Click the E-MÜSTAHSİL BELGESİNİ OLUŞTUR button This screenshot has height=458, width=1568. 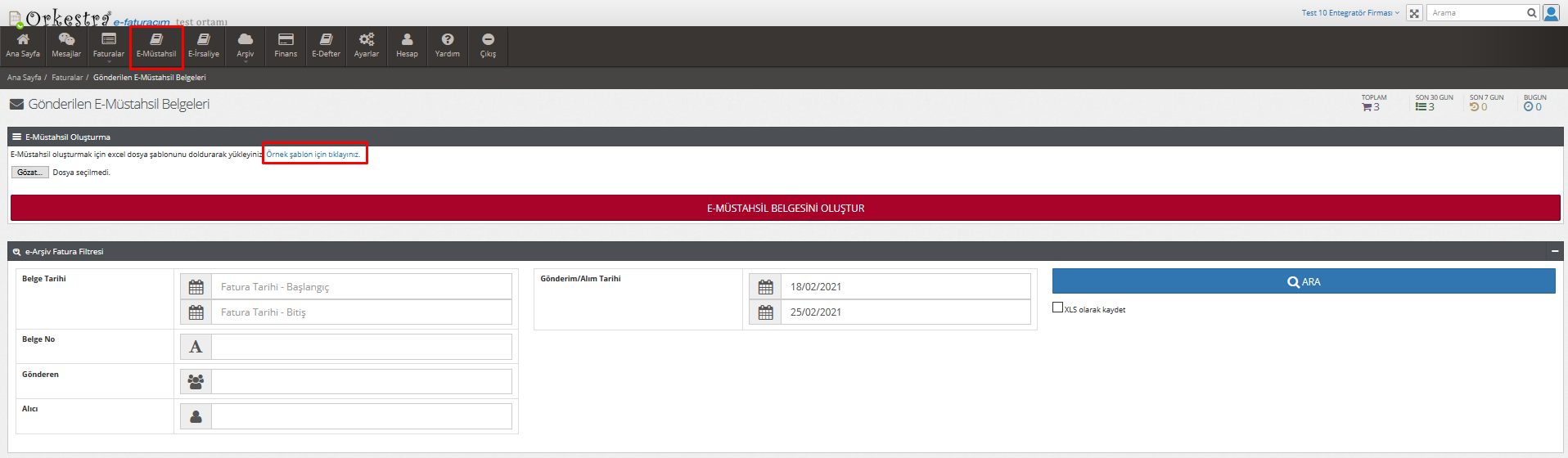point(785,208)
